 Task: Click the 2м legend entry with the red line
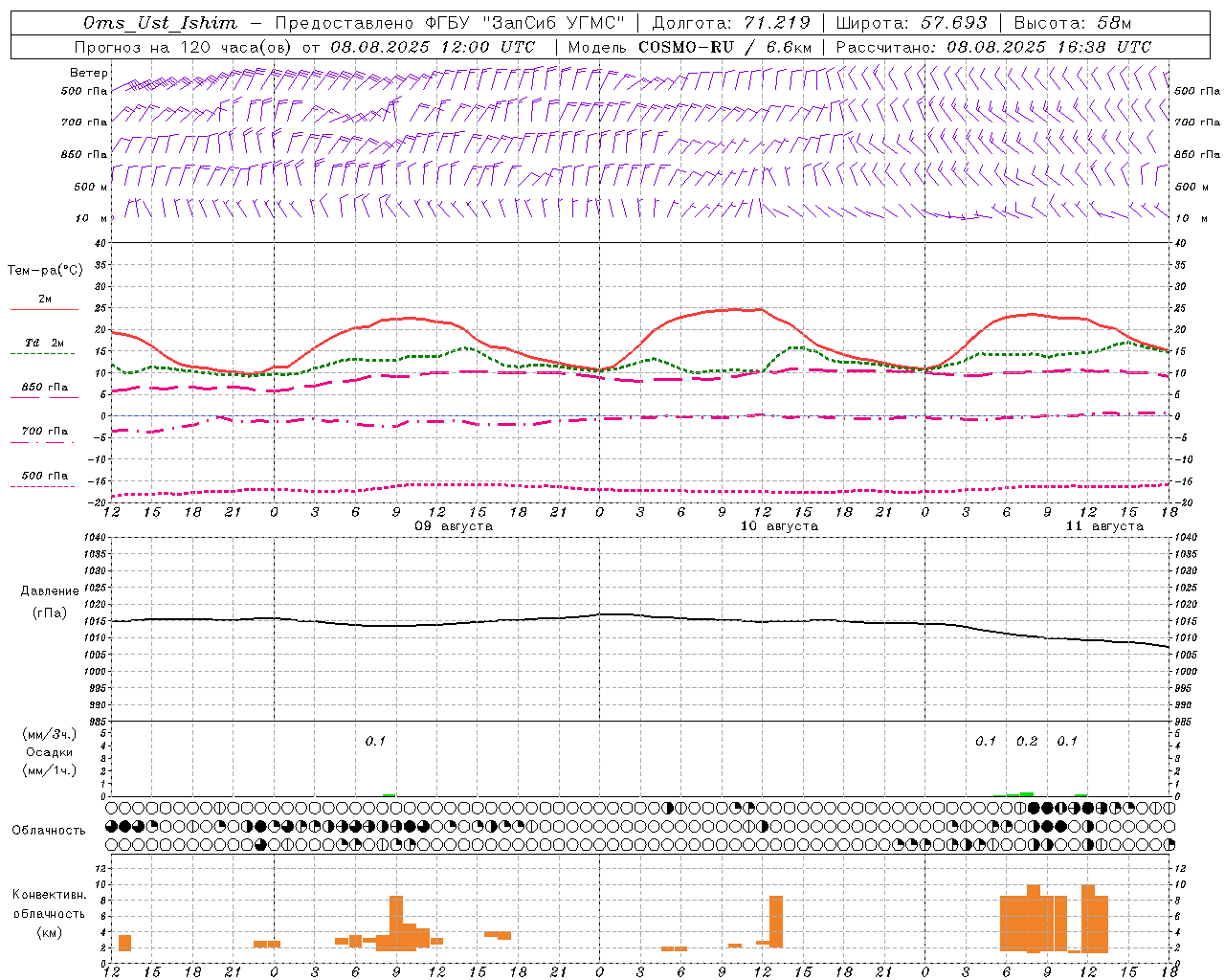(x=45, y=299)
